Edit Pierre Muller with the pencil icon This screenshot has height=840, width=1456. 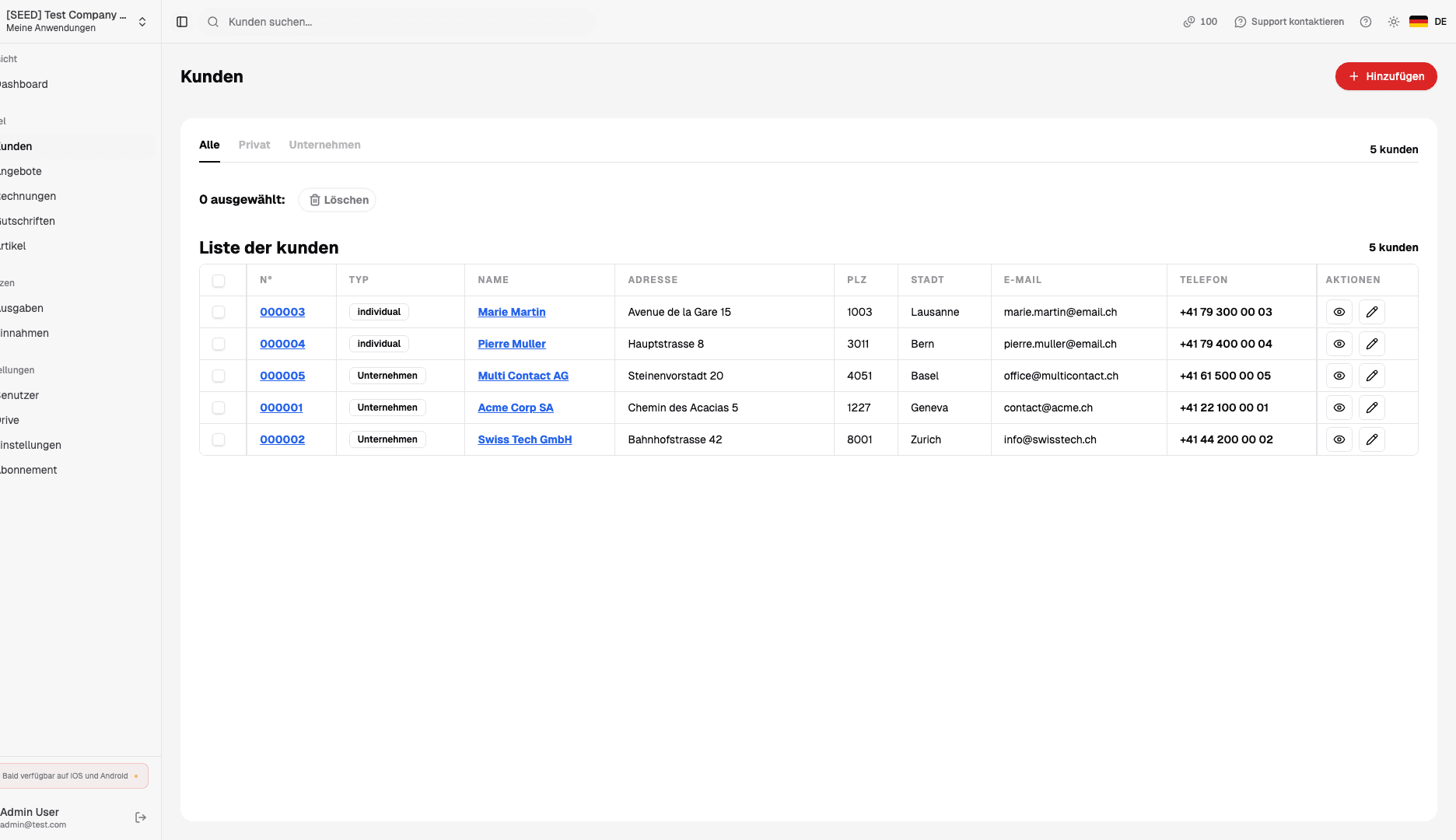[1371, 344]
